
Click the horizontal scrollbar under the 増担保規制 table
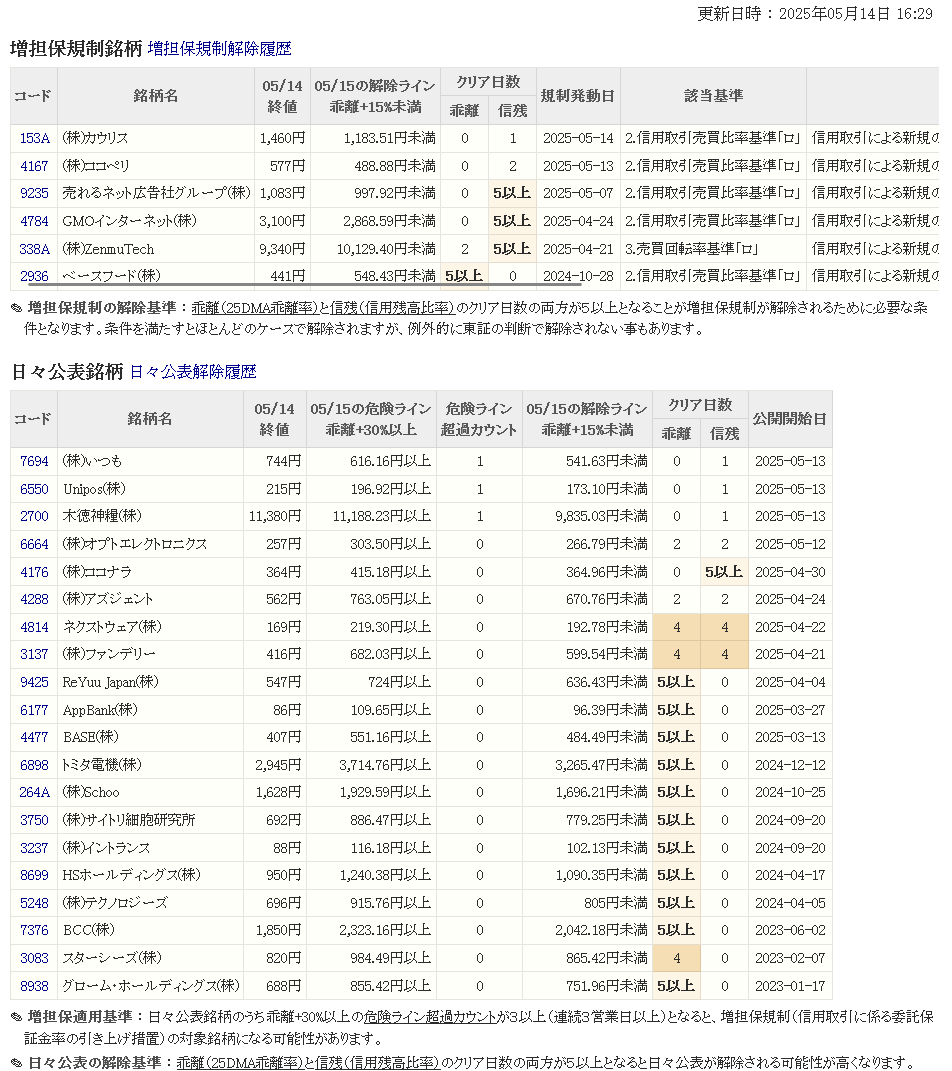coord(304,283)
